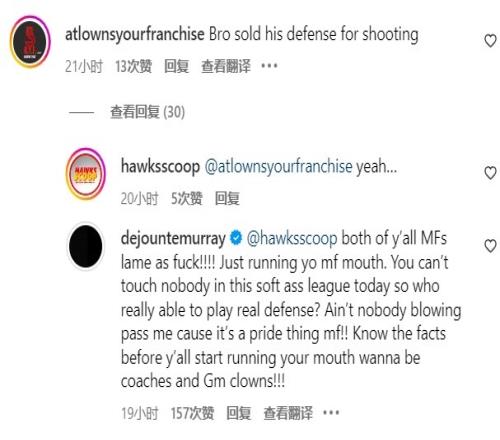Open atlownsyourfranchise profile picture
The image size is (500, 440).
point(30,42)
